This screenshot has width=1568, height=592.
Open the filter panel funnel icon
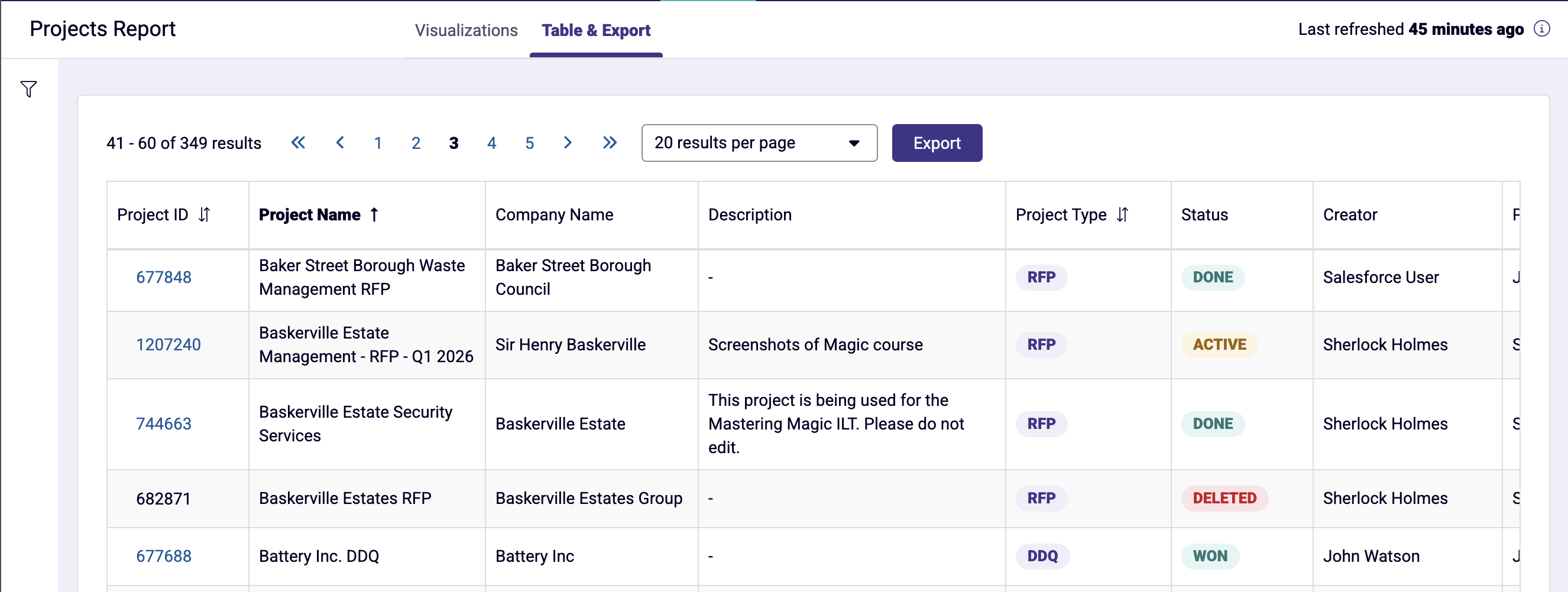[x=28, y=89]
